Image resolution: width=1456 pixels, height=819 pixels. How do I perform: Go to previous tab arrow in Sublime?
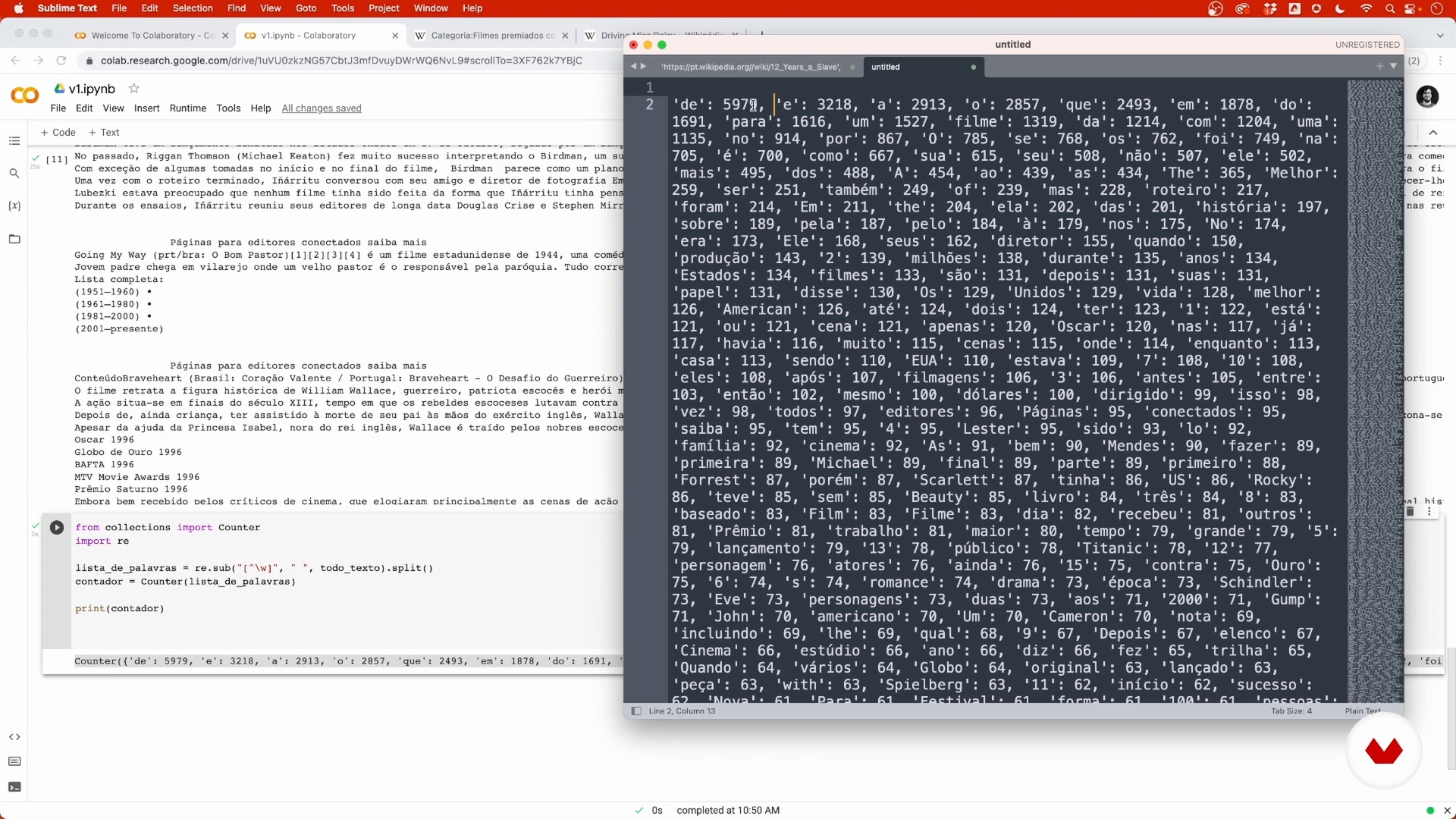pyautogui.click(x=633, y=67)
